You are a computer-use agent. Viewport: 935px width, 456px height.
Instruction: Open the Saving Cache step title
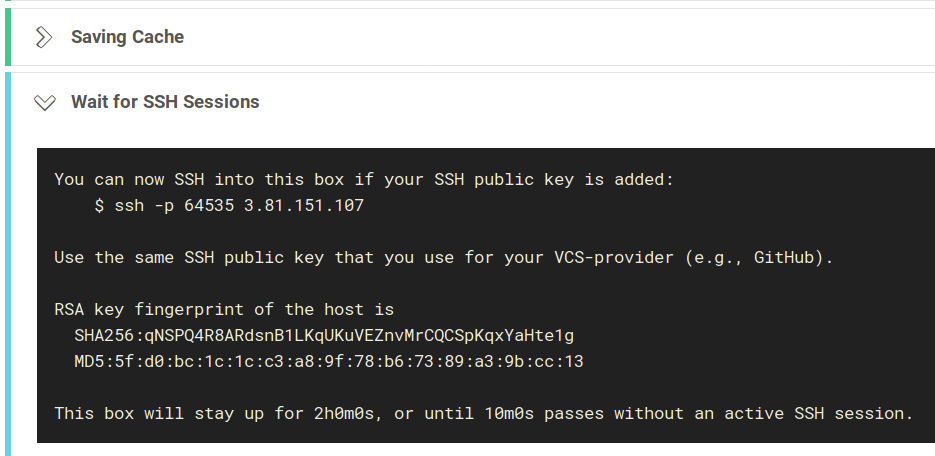tap(128, 37)
